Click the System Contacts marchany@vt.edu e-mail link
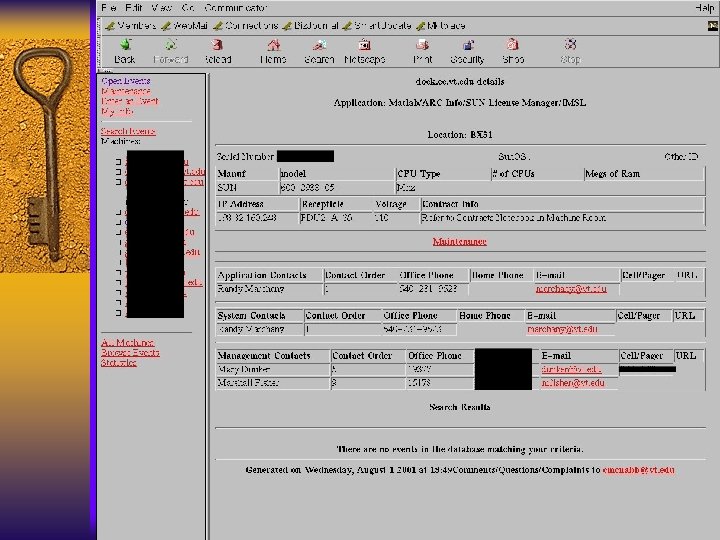Screen dimensions: 720x540 [x=562, y=329]
